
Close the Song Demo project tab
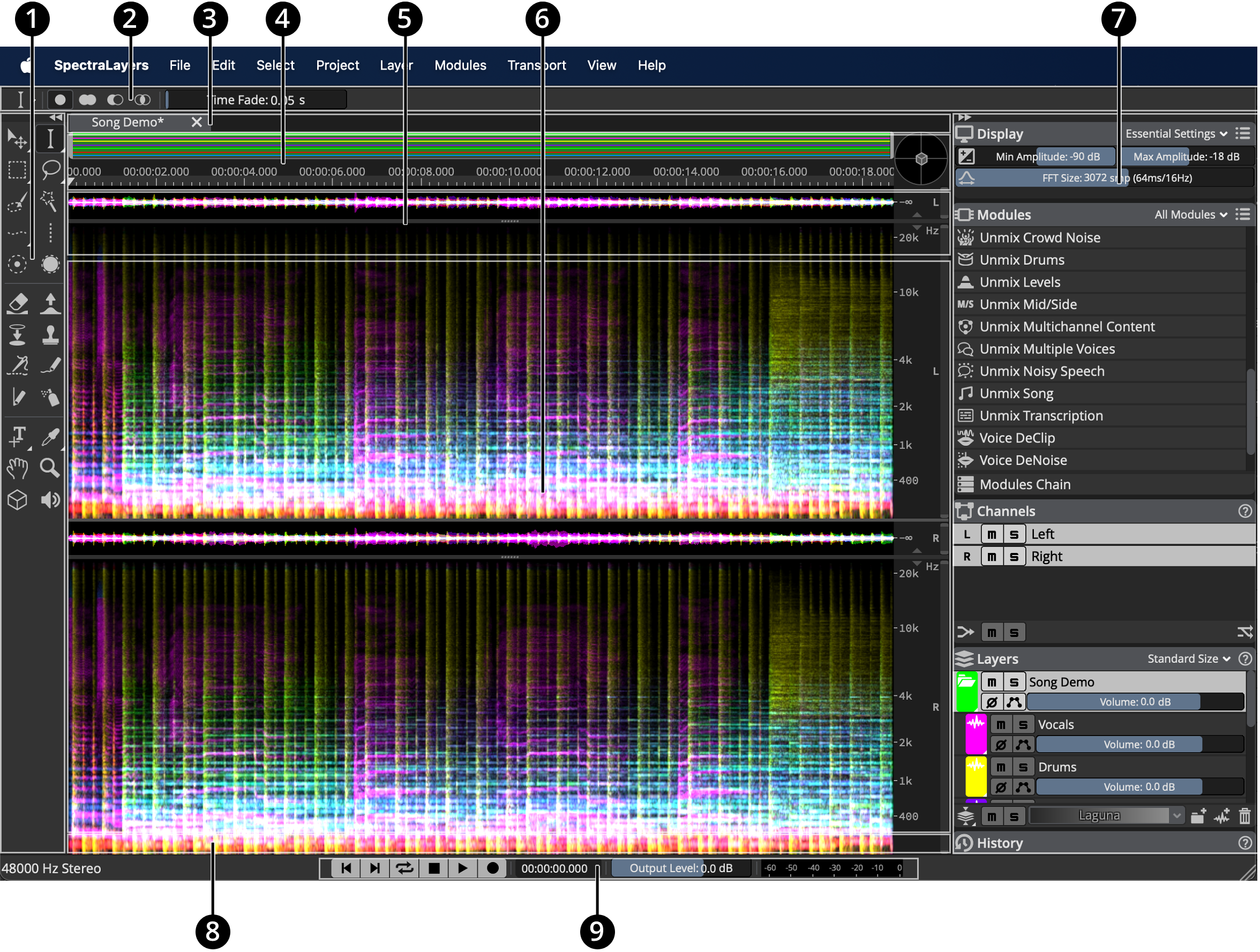[197, 122]
